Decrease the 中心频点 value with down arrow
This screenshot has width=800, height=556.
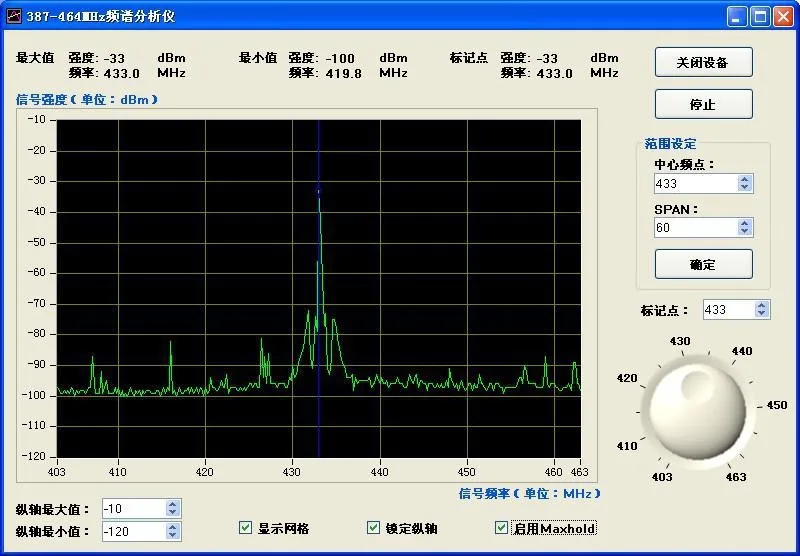[x=745, y=188]
